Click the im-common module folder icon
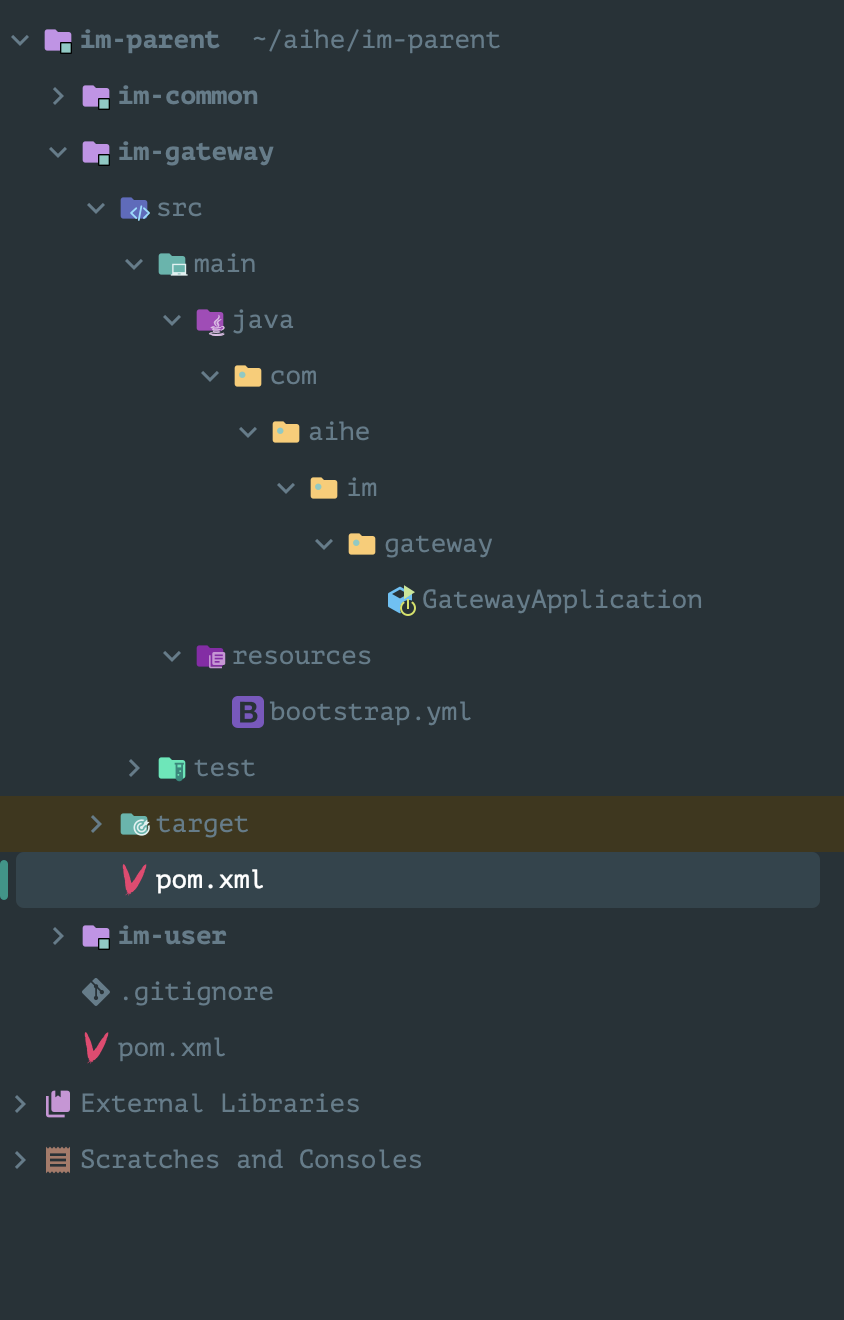The height and width of the screenshot is (1320, 844). [x=97, y=97]
